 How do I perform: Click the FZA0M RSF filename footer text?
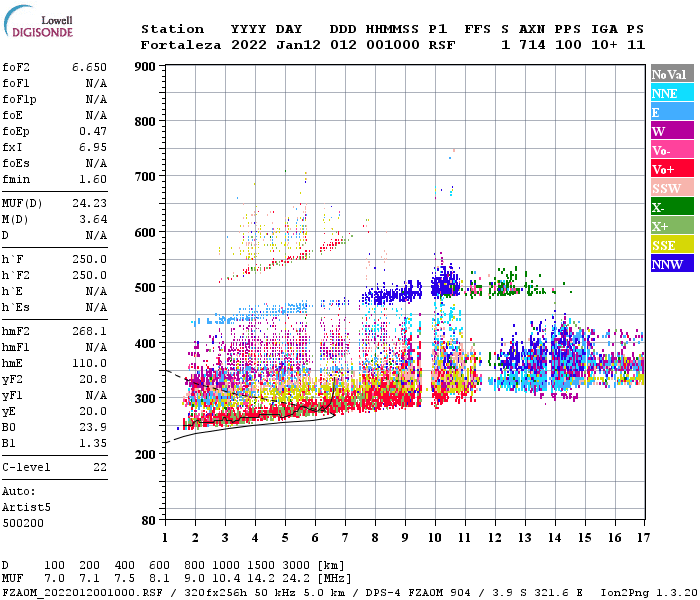click(83, 593)
